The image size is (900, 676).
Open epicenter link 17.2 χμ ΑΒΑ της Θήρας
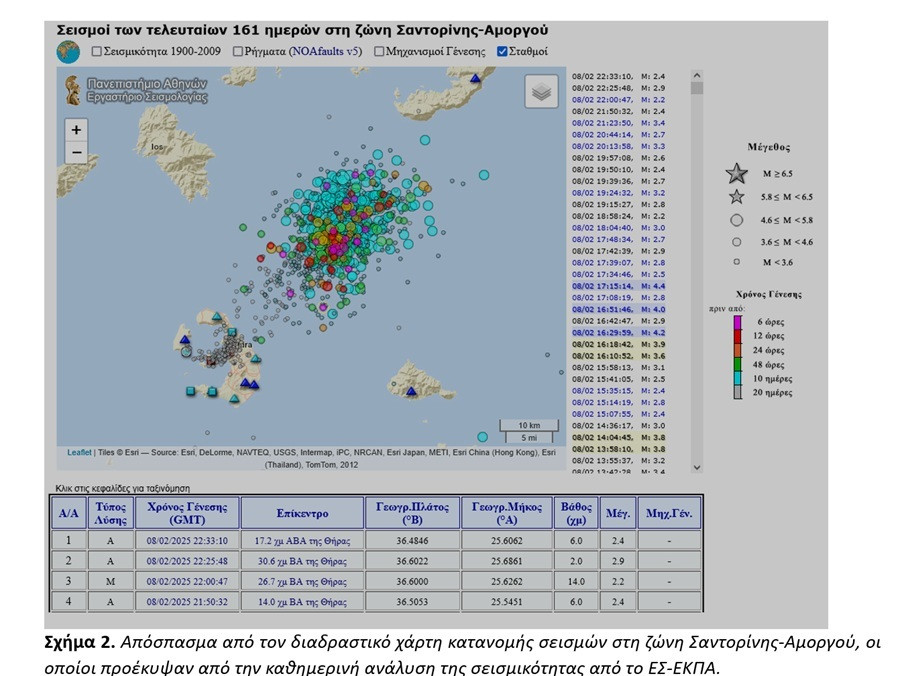pos(302,541)
